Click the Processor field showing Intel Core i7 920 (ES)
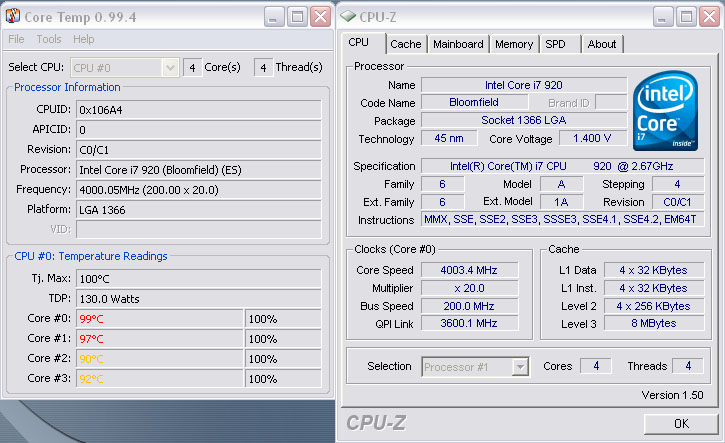 pyautogui.click(x=198, y=170)
